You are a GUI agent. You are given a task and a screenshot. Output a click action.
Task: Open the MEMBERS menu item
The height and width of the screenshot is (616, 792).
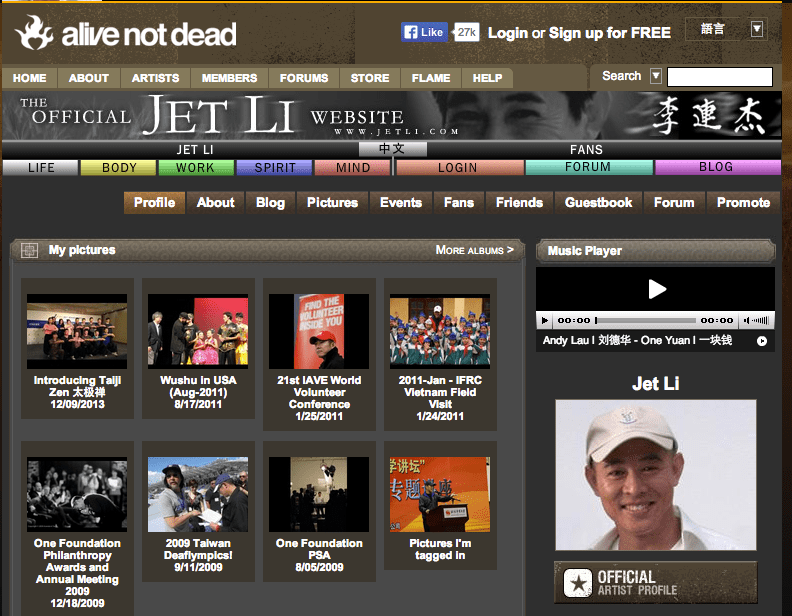pyautogui.click(x=229, y=78)
